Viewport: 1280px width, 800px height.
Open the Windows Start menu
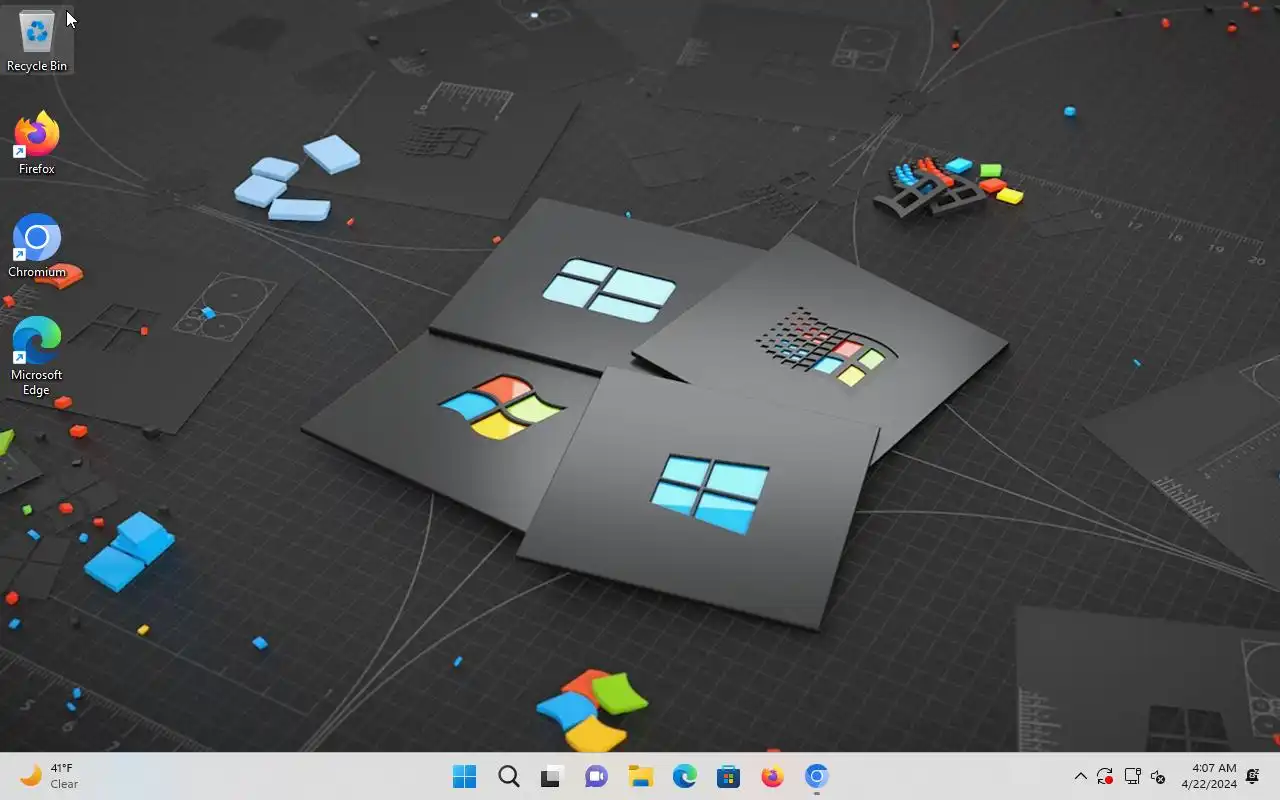point(465,776)
